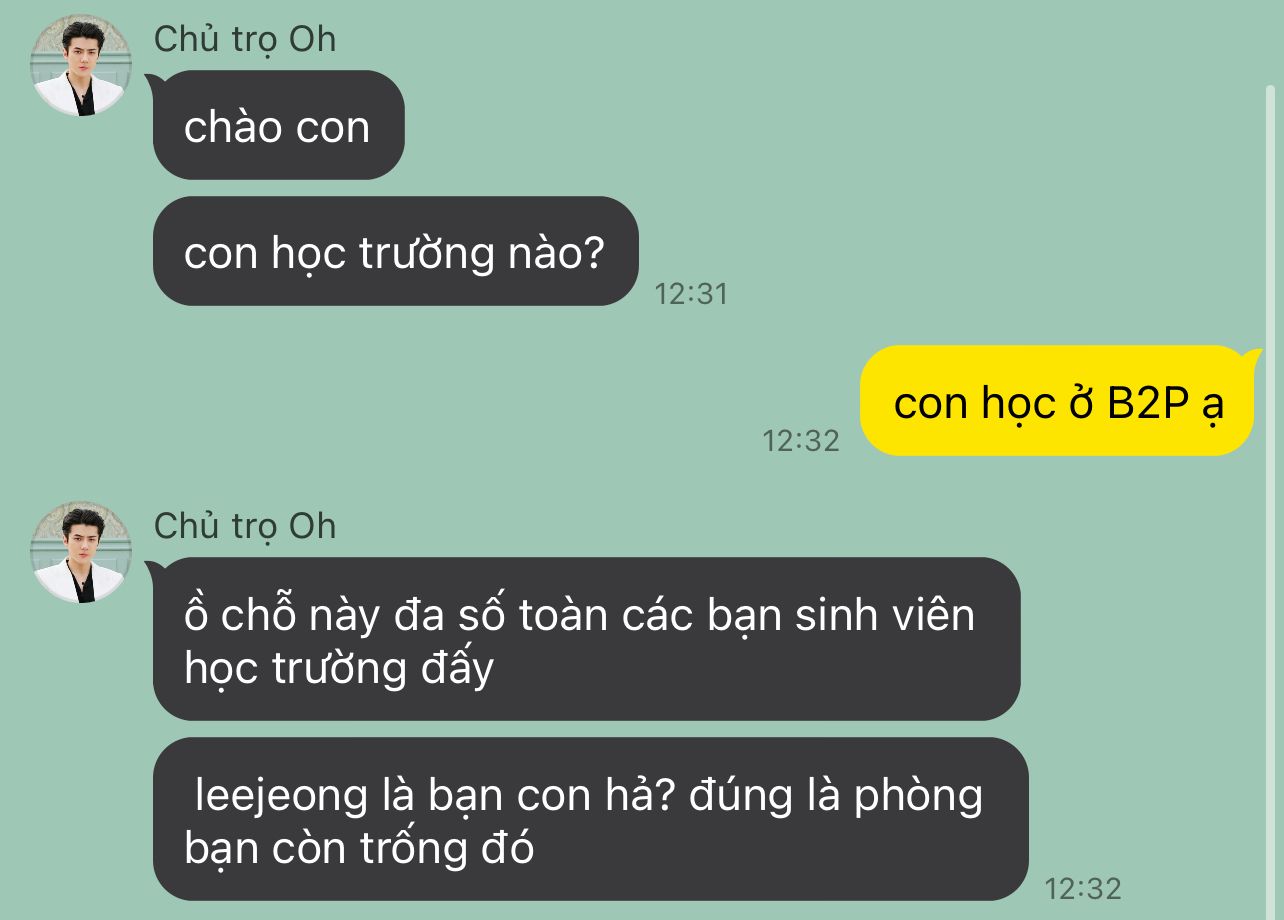Select the 'leejeong là bạn con hả?' message bubble

click(x=590, y=819)
